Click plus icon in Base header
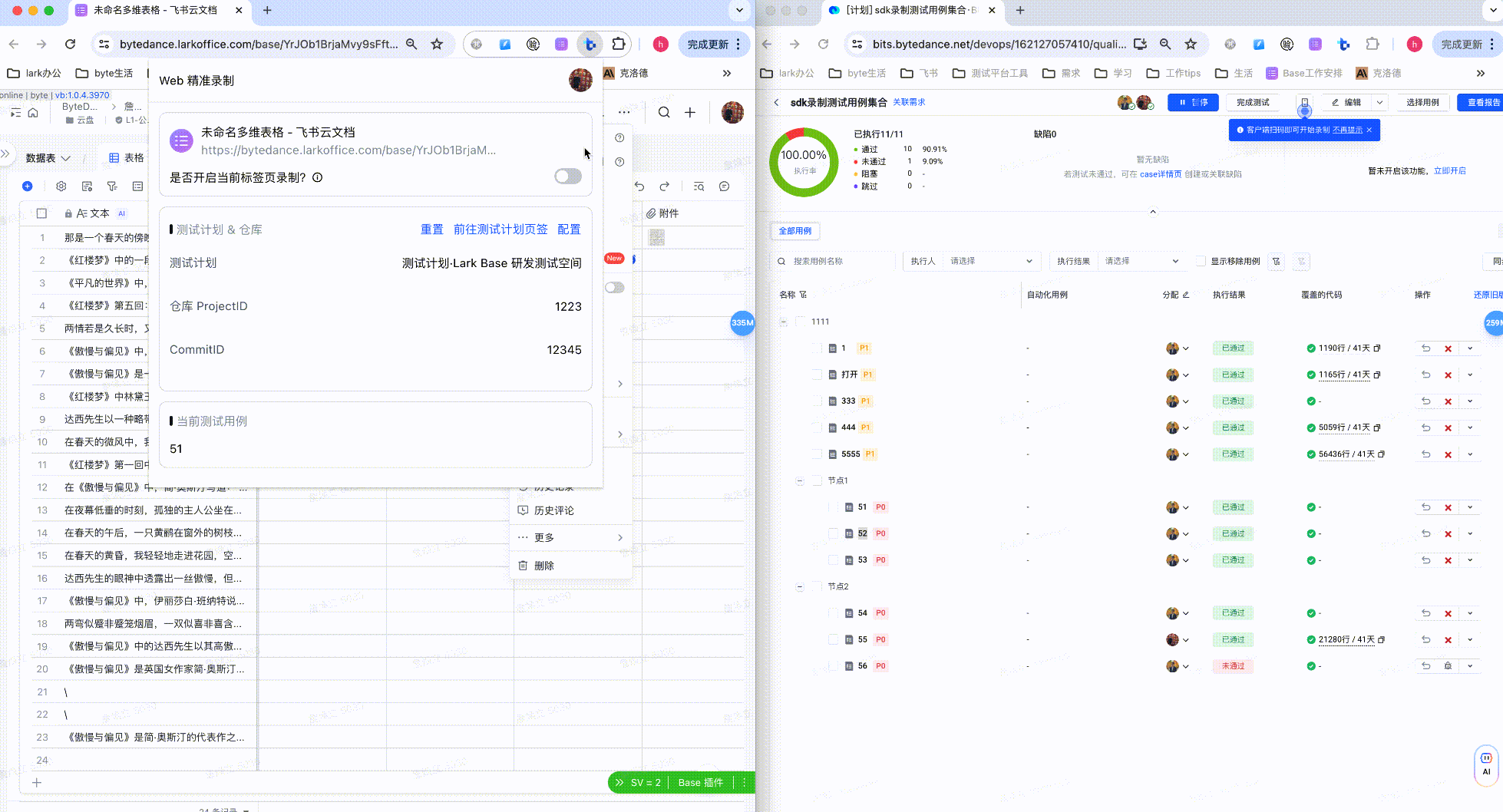This screenshot has width=1503, height=812. [x=690, y=113]
